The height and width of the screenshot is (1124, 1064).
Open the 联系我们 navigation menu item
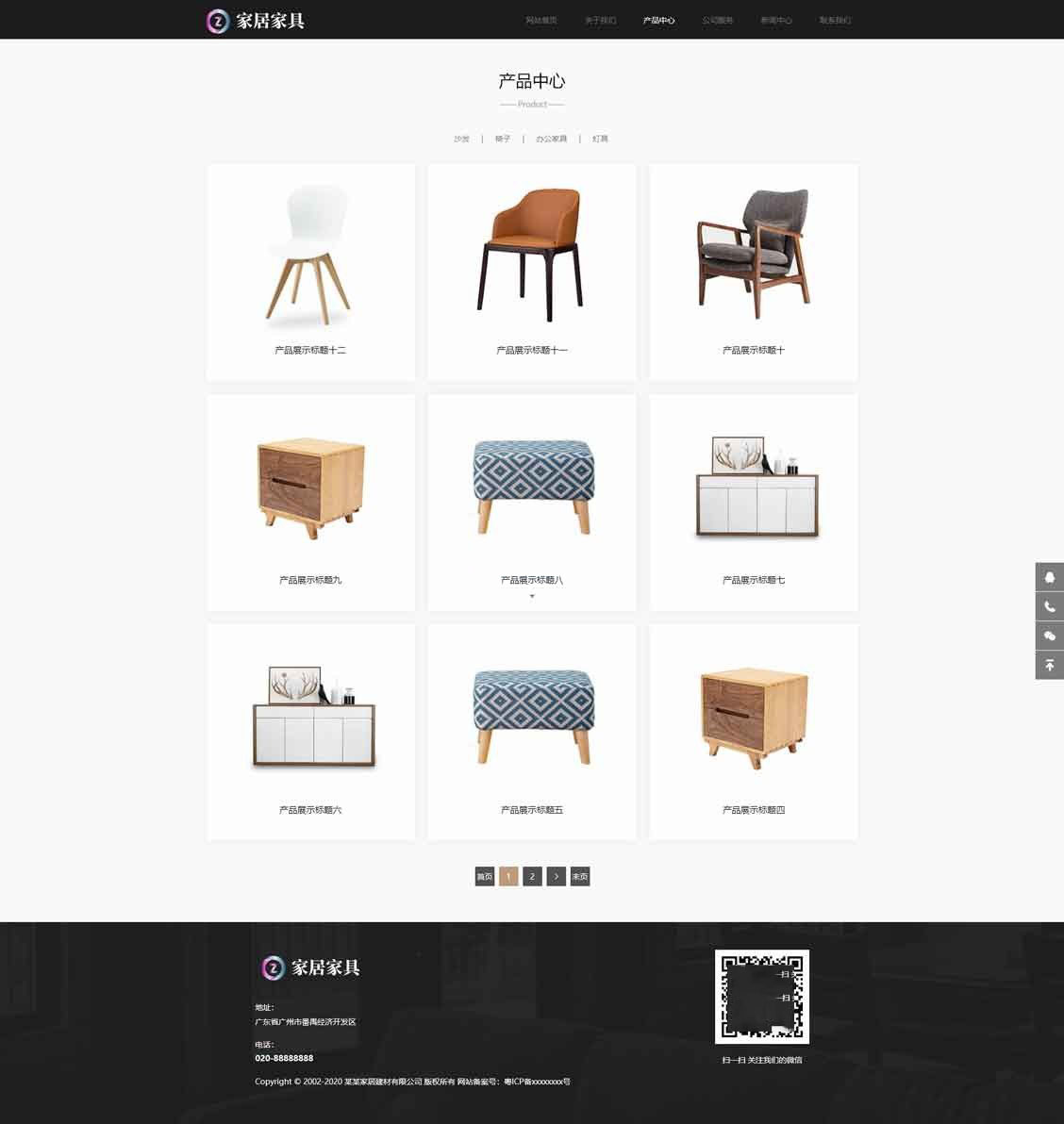click(x=836, y=20)
